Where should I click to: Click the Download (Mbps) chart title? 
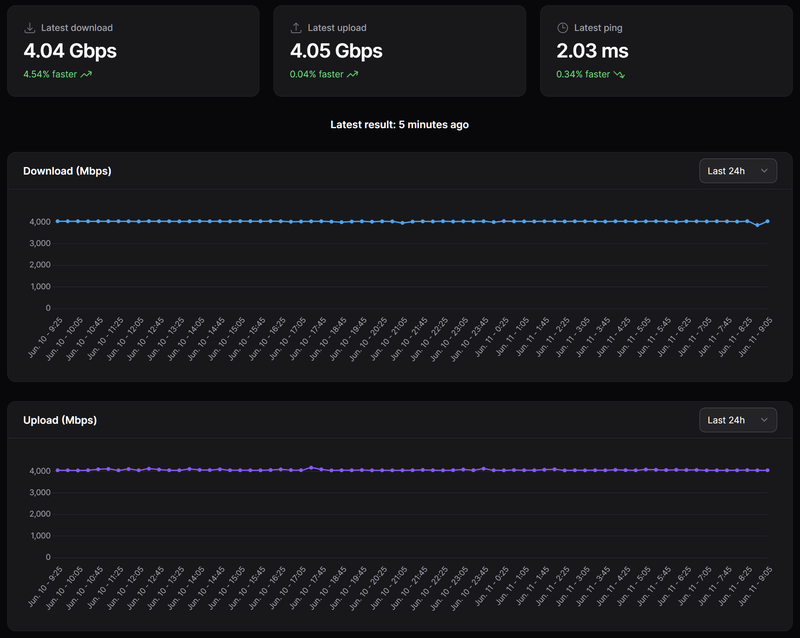coord(67,171)
